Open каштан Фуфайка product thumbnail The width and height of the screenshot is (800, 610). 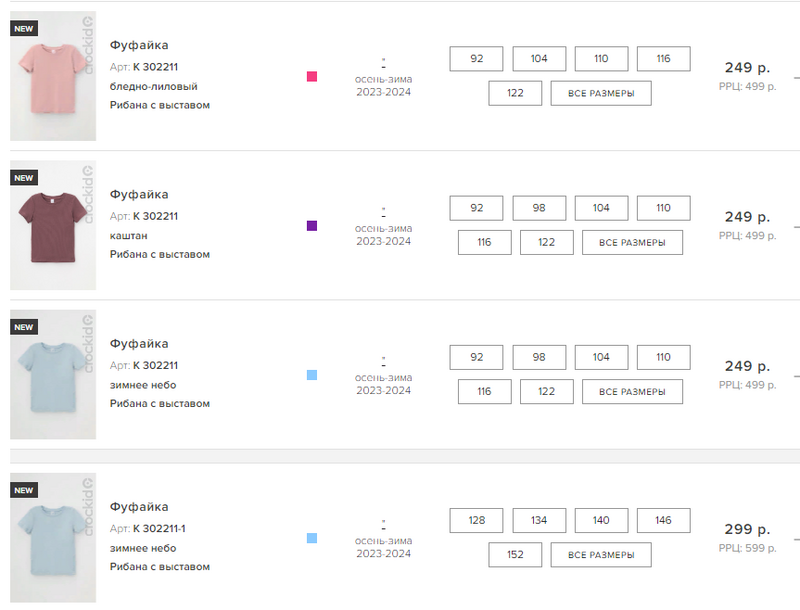tap(53, 226)
